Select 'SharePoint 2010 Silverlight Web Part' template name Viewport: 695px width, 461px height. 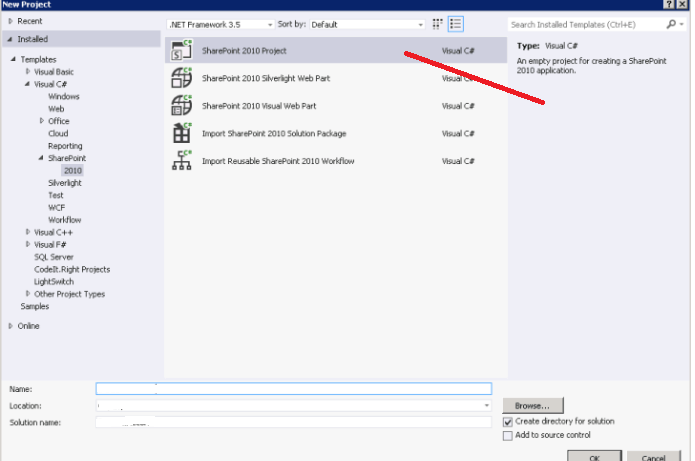266,78
